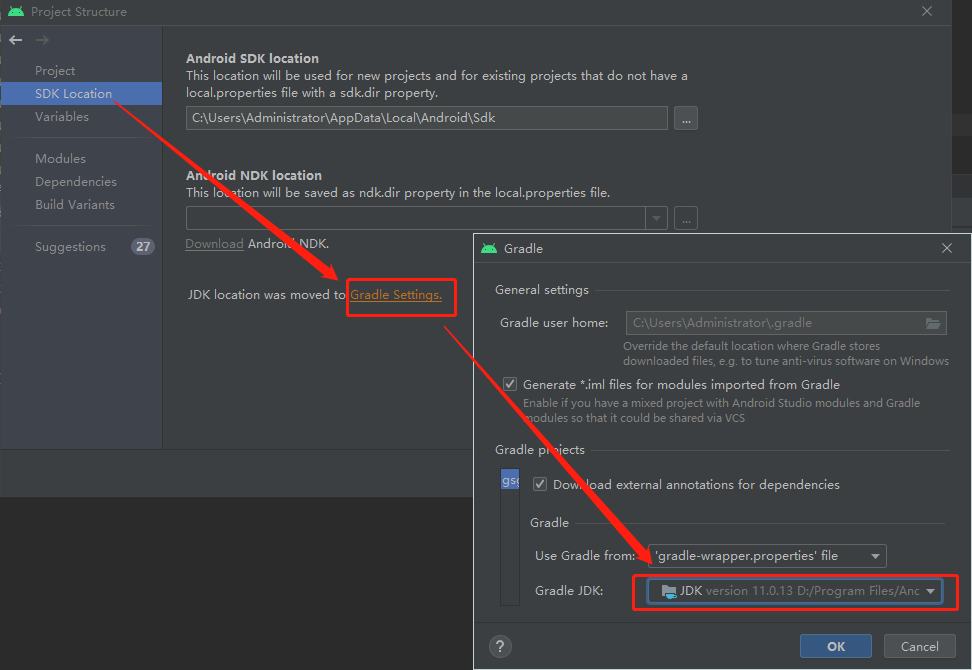The width and height of the screenshot is (972, 670).
Task: Go back with the left arrow icon
Action: (15, 40)
